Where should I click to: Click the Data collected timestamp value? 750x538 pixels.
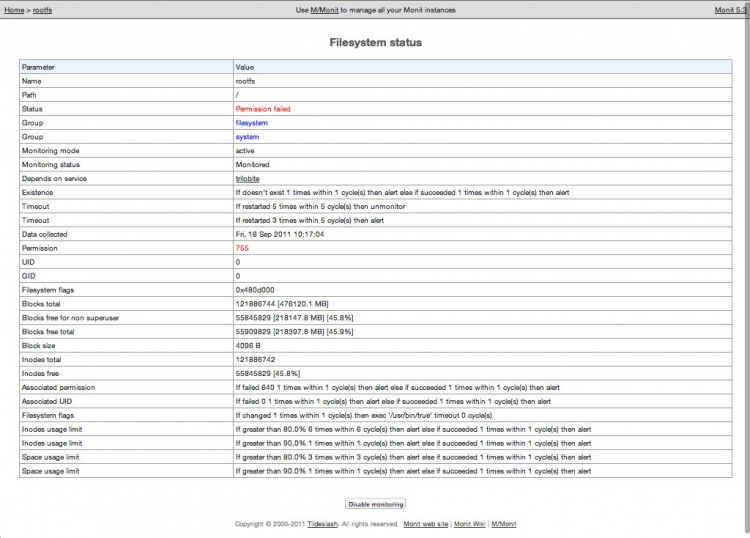(x=280, y=234)
